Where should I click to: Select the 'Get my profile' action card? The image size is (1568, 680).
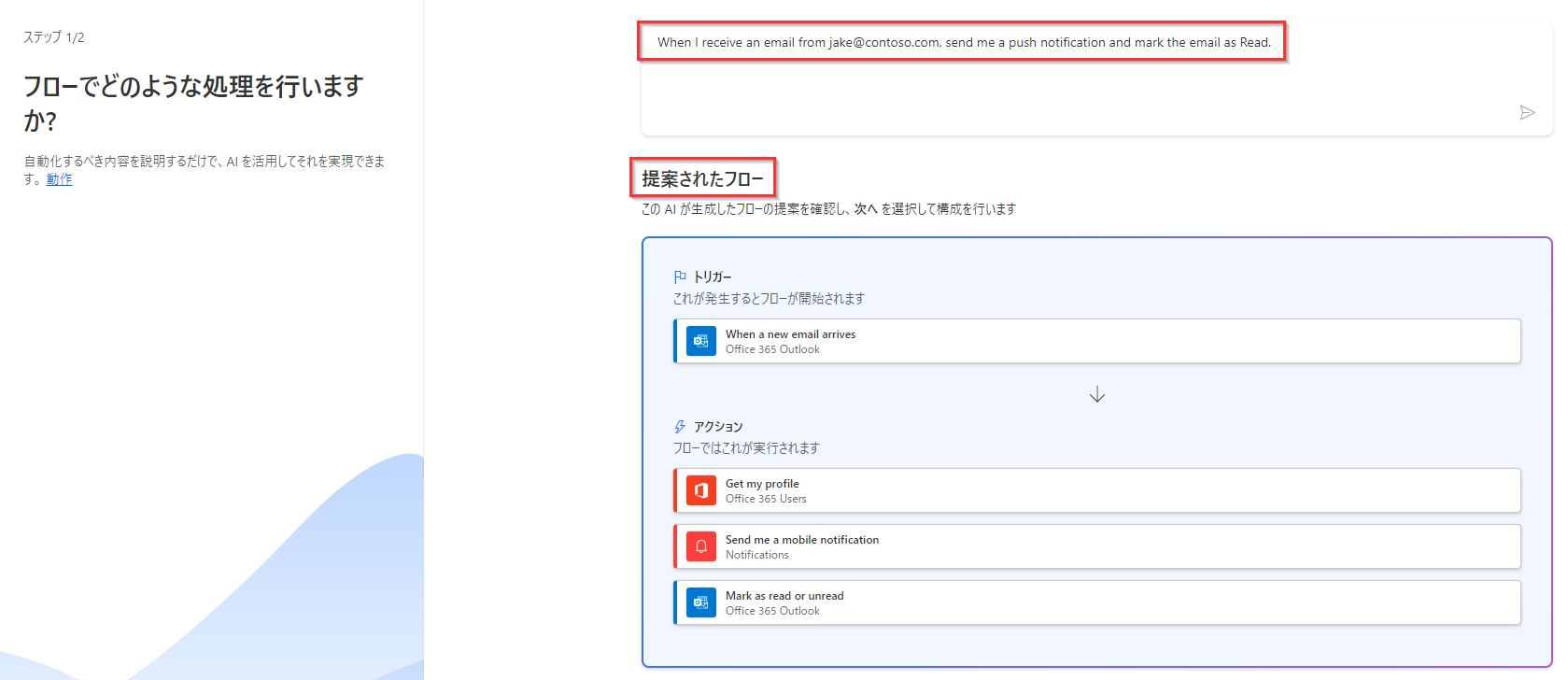(1097, 490)
